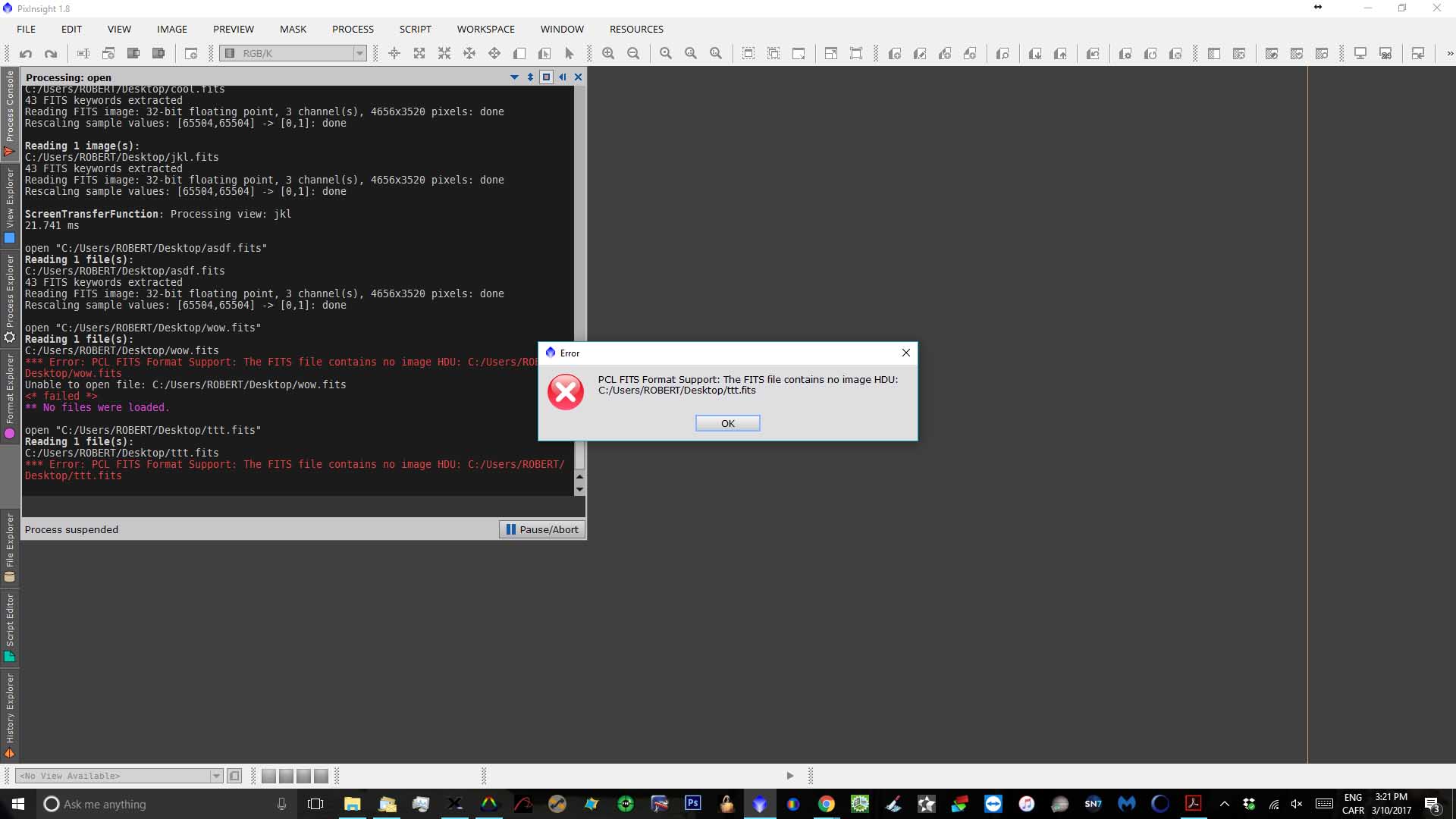Click the Zoom In magnifier icon
The width and height of the screenshot is (1456, 819).
[x=608, y=54]
